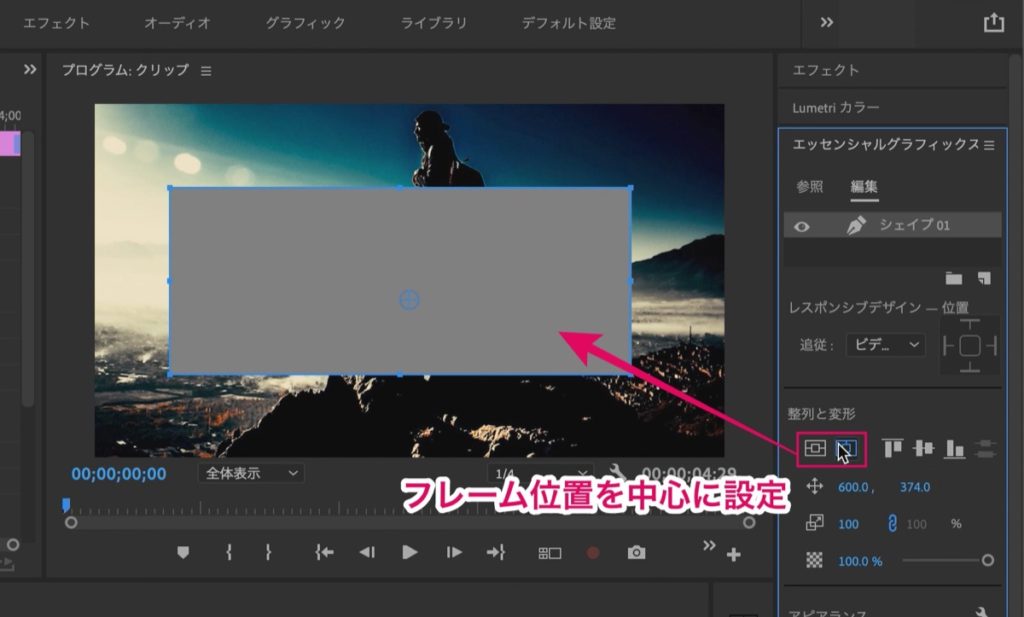Open the プログラム: クリップ panel menu

pos(206,71)
